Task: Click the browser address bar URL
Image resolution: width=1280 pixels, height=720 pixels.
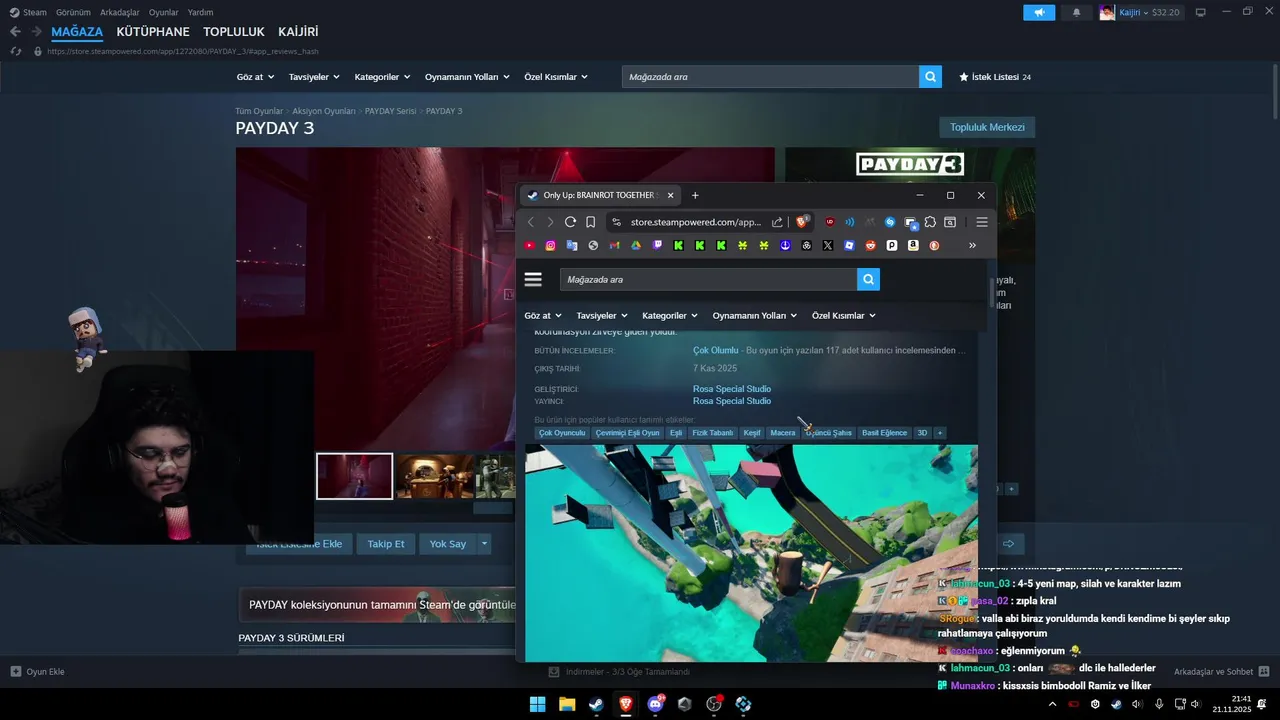Action: [x=696, y=222]
